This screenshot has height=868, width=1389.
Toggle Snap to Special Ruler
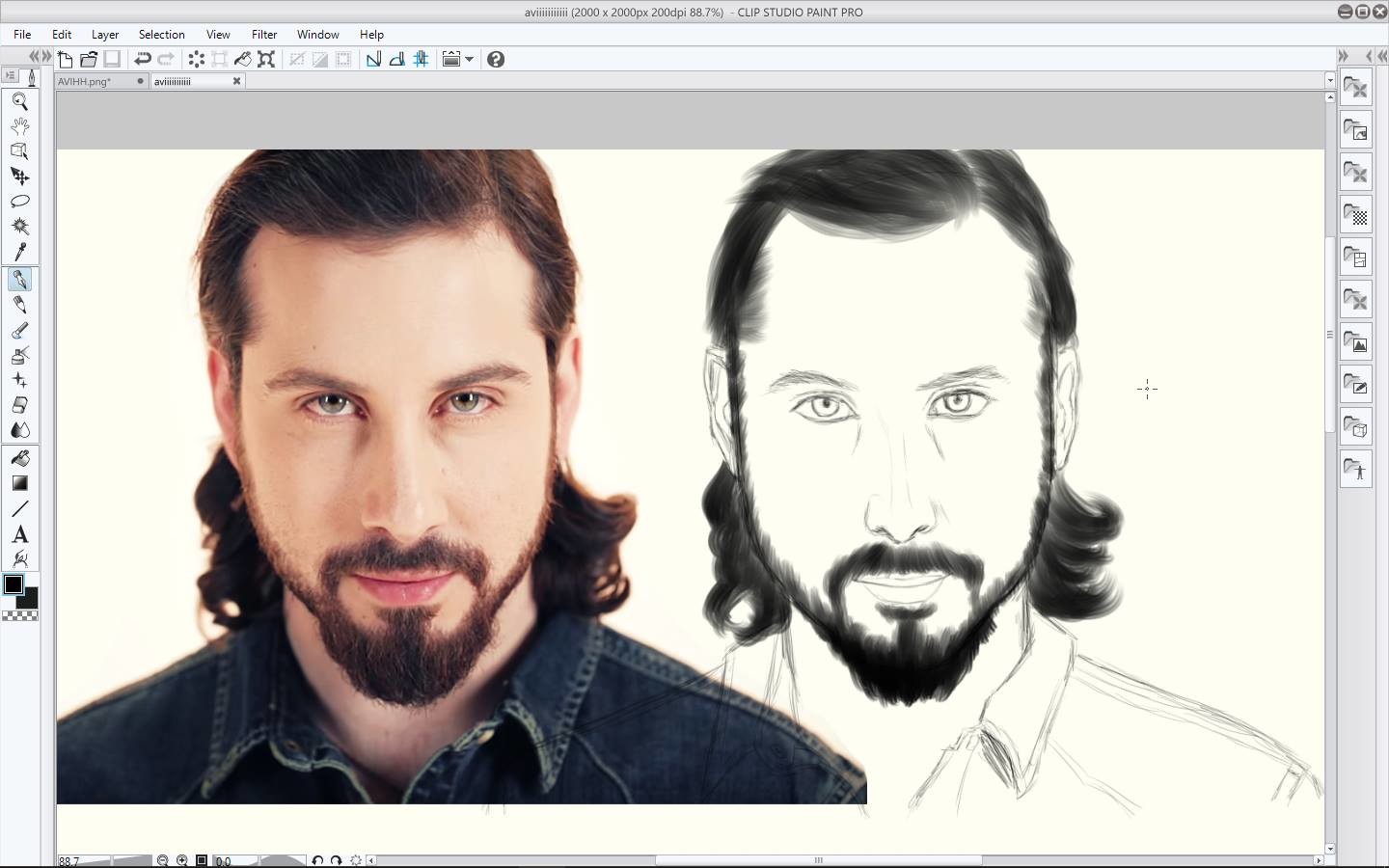click(396, 59)
